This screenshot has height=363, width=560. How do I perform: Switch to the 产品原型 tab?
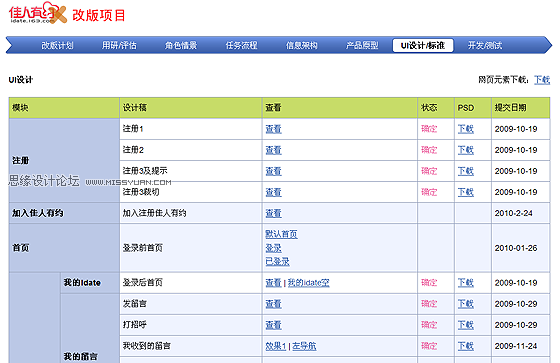(x=362, y=46)
